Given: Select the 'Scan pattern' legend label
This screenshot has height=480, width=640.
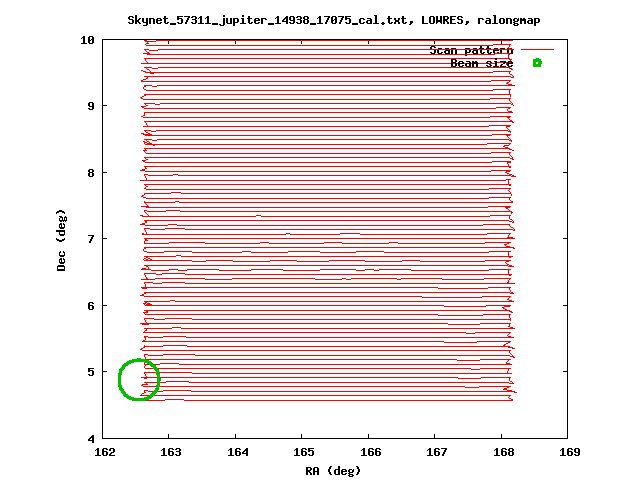Looking at the screenshot, I should coord(471,50).
